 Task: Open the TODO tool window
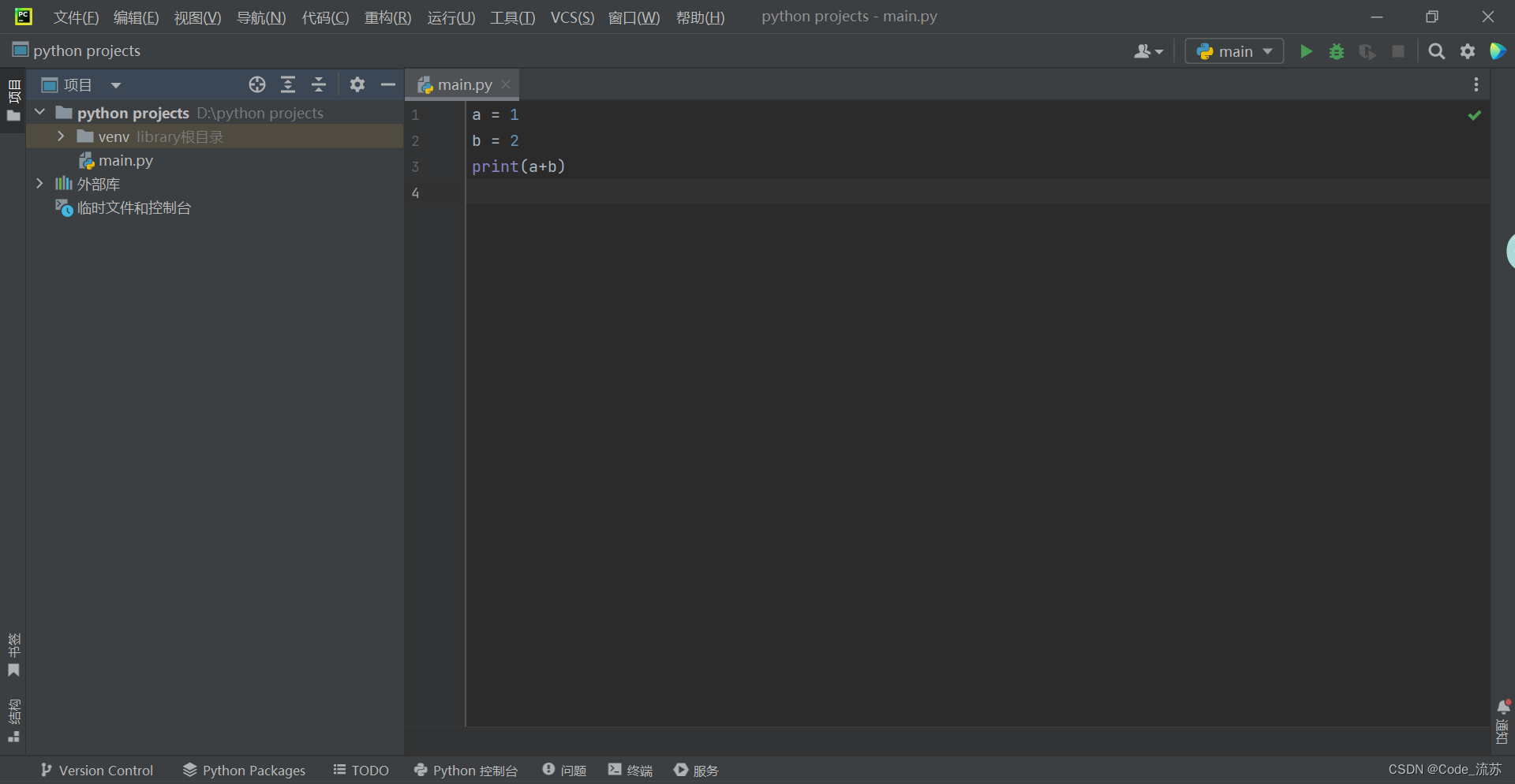(361, 770)
